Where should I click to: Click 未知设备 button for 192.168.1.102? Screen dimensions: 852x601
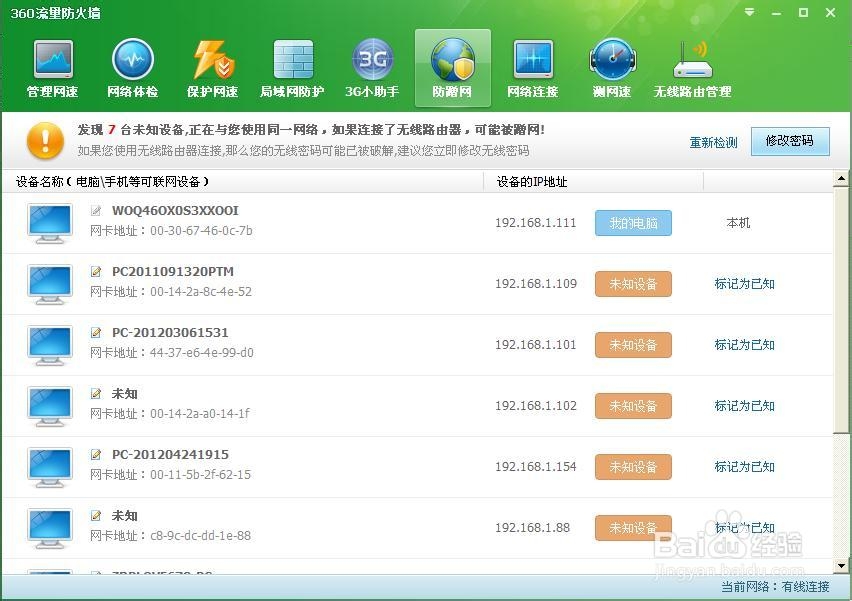[633, 406]
